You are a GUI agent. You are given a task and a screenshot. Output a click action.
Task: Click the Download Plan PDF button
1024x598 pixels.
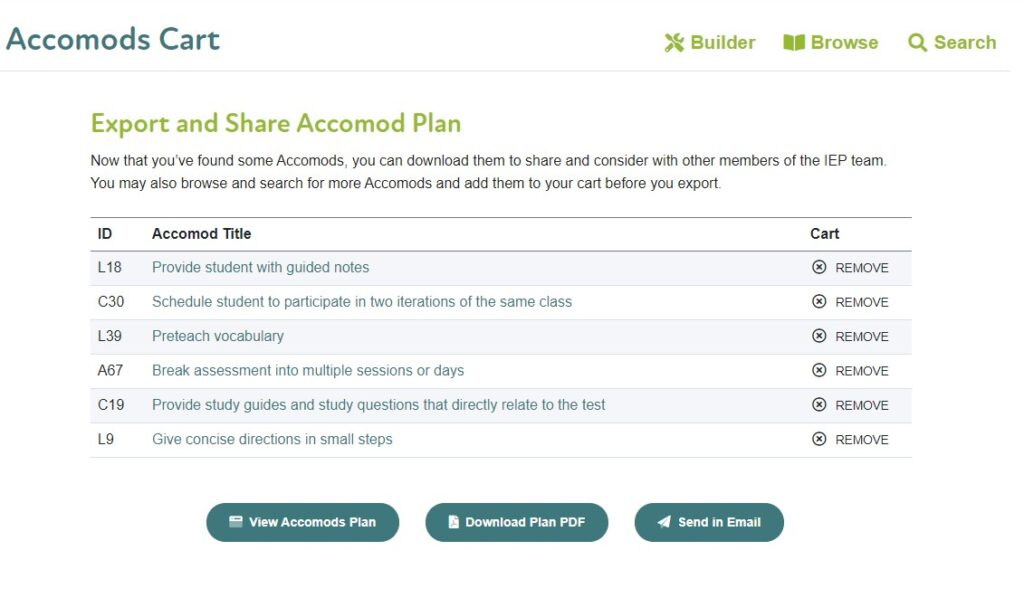pyautogui.click(x=517, y=521)
